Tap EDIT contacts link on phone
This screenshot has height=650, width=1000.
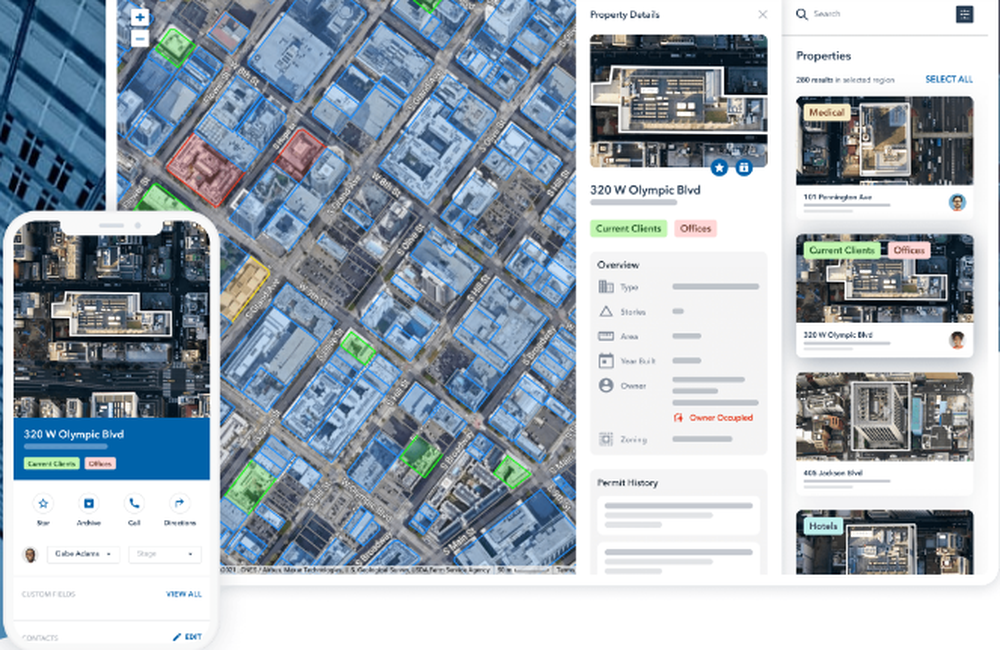point(188,637)
